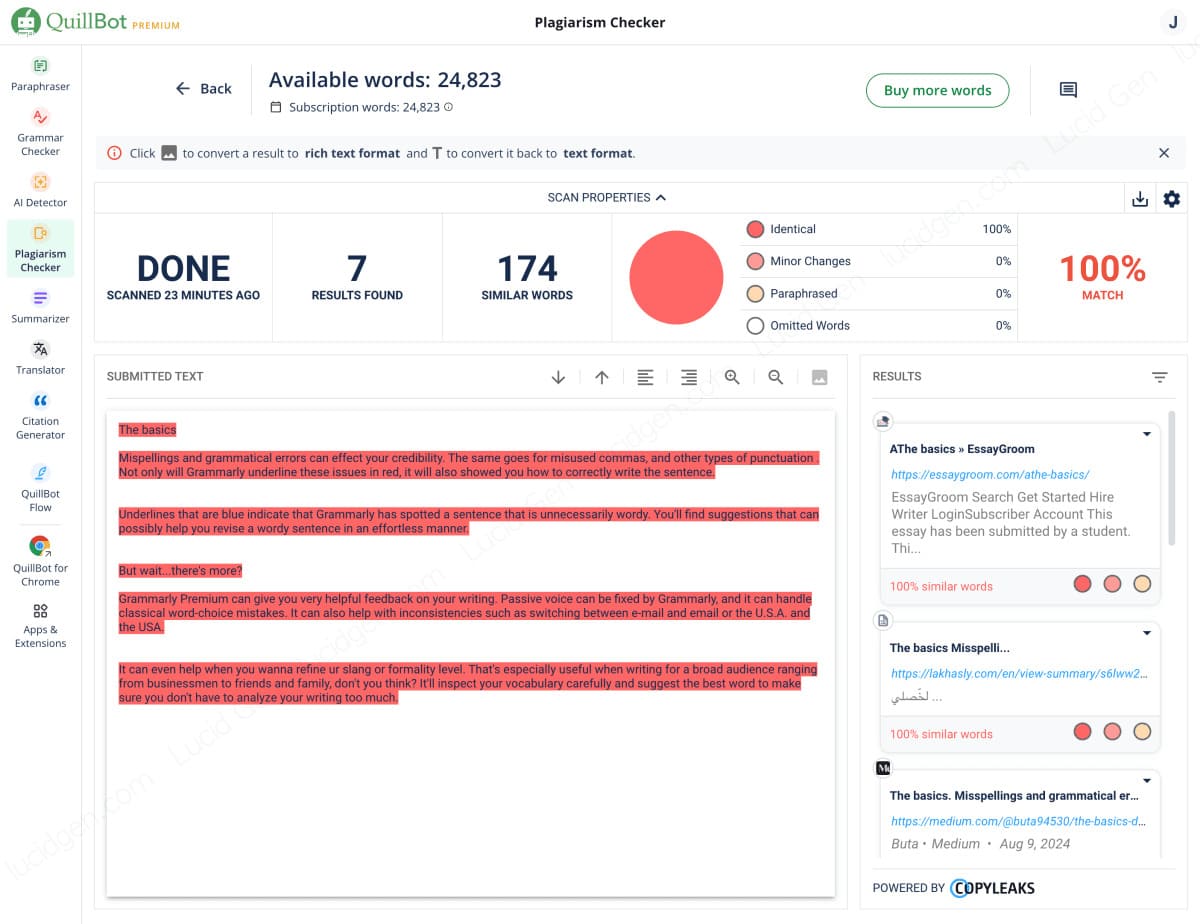Image resolution: width=1200 pixels, height=924 pixels.
Task: Jump to previous match with up arrow
Action: [601, 377]
